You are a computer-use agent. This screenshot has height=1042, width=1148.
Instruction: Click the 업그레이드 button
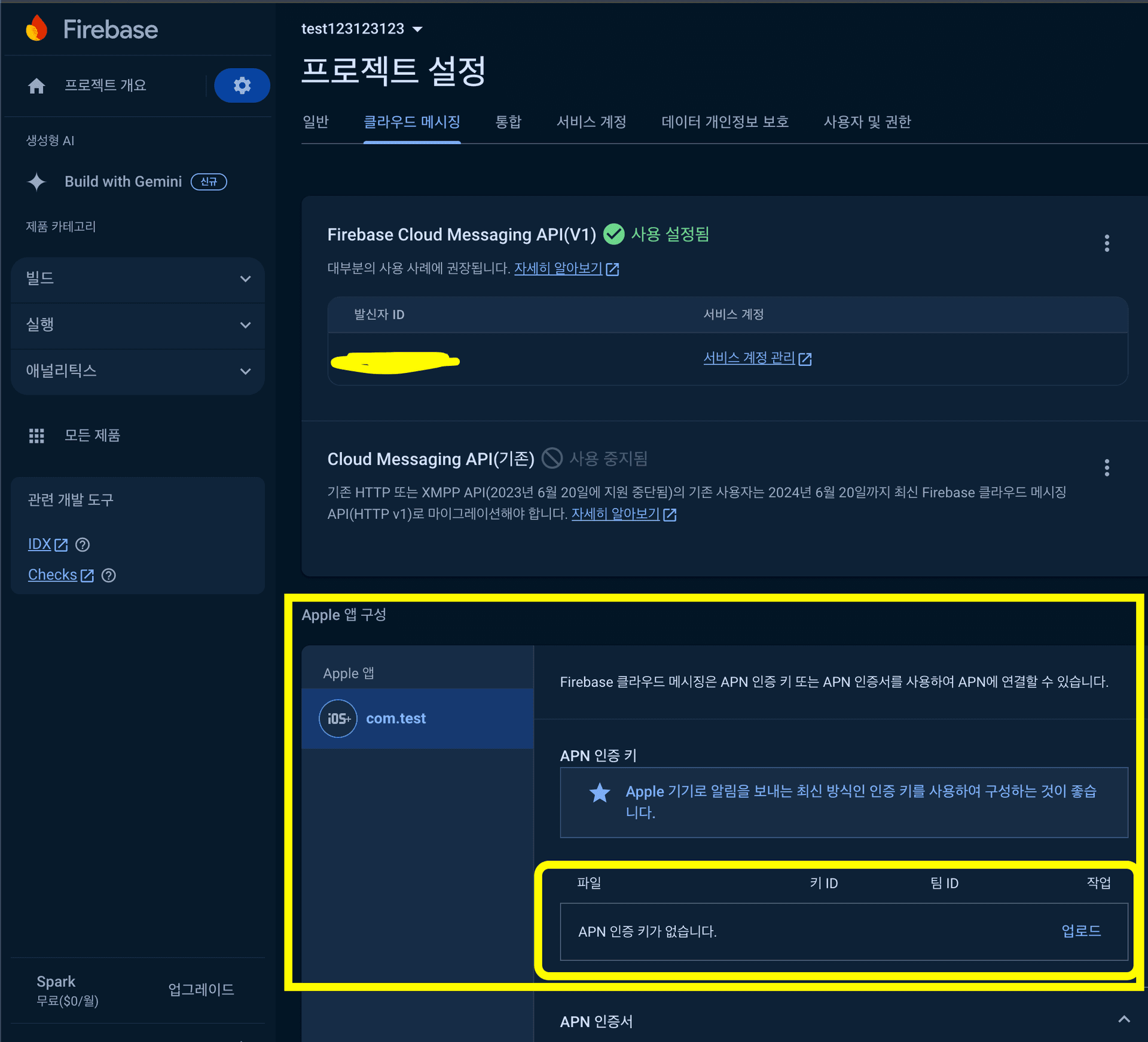(x=201, y=990)
